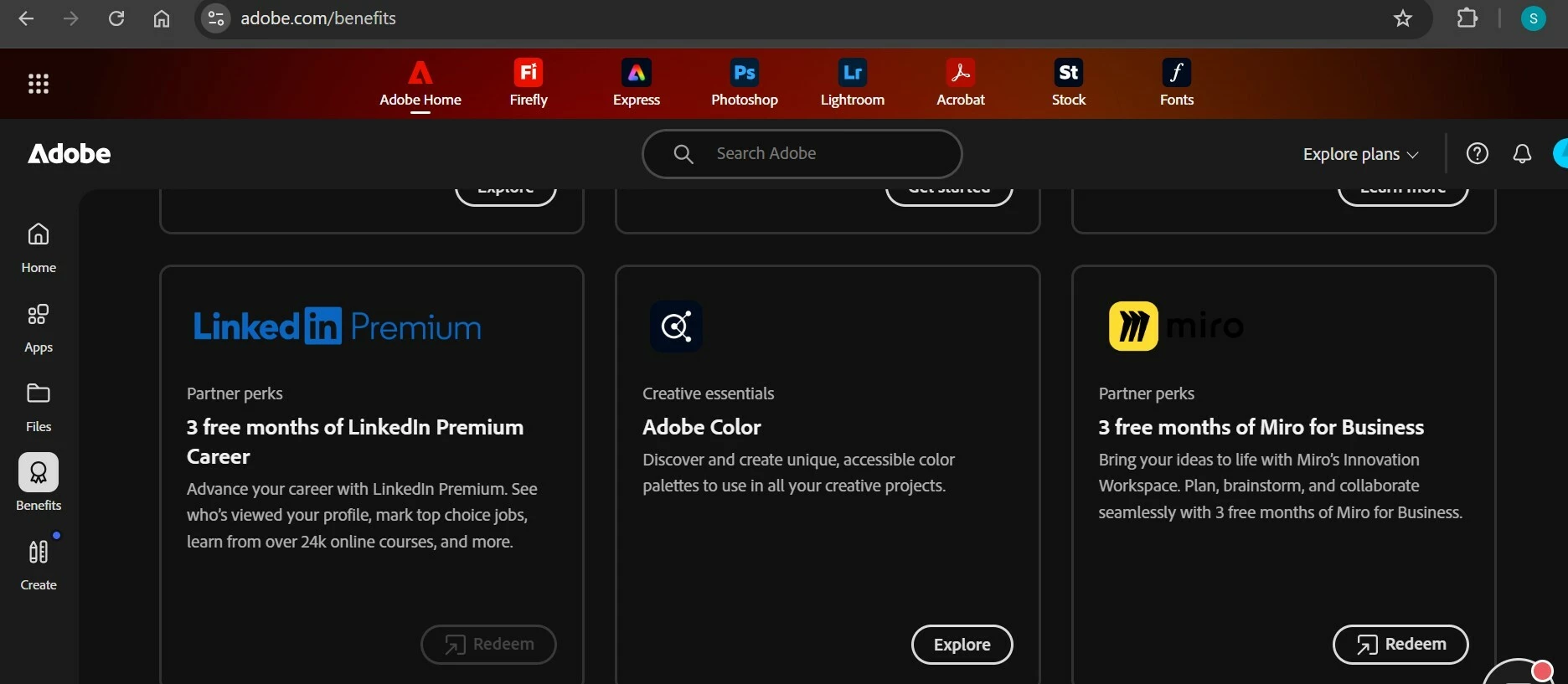View site information icon in address bar
1568x684 pixels.
point(216,18)
